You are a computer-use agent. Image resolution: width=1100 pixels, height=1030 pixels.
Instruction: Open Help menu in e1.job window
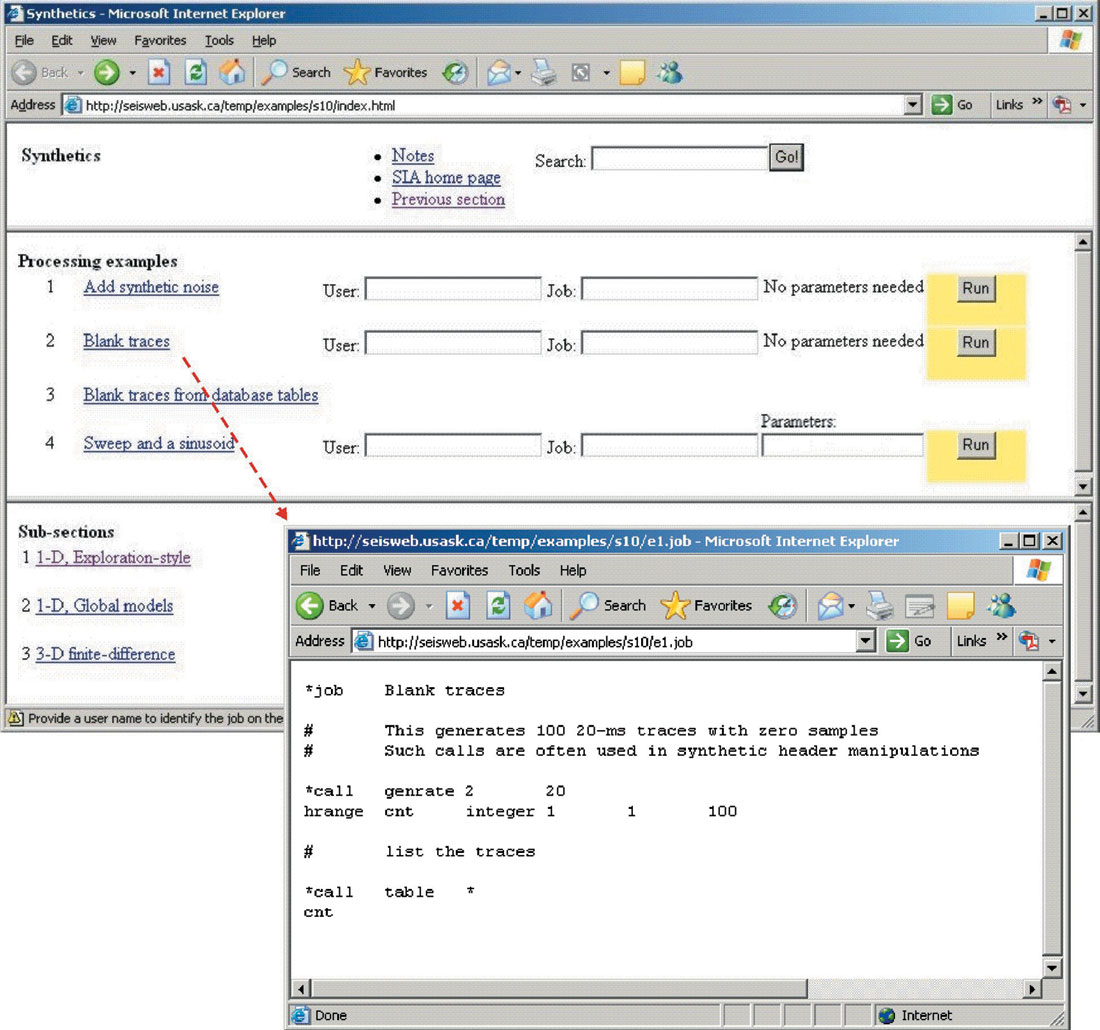(572, 570)
